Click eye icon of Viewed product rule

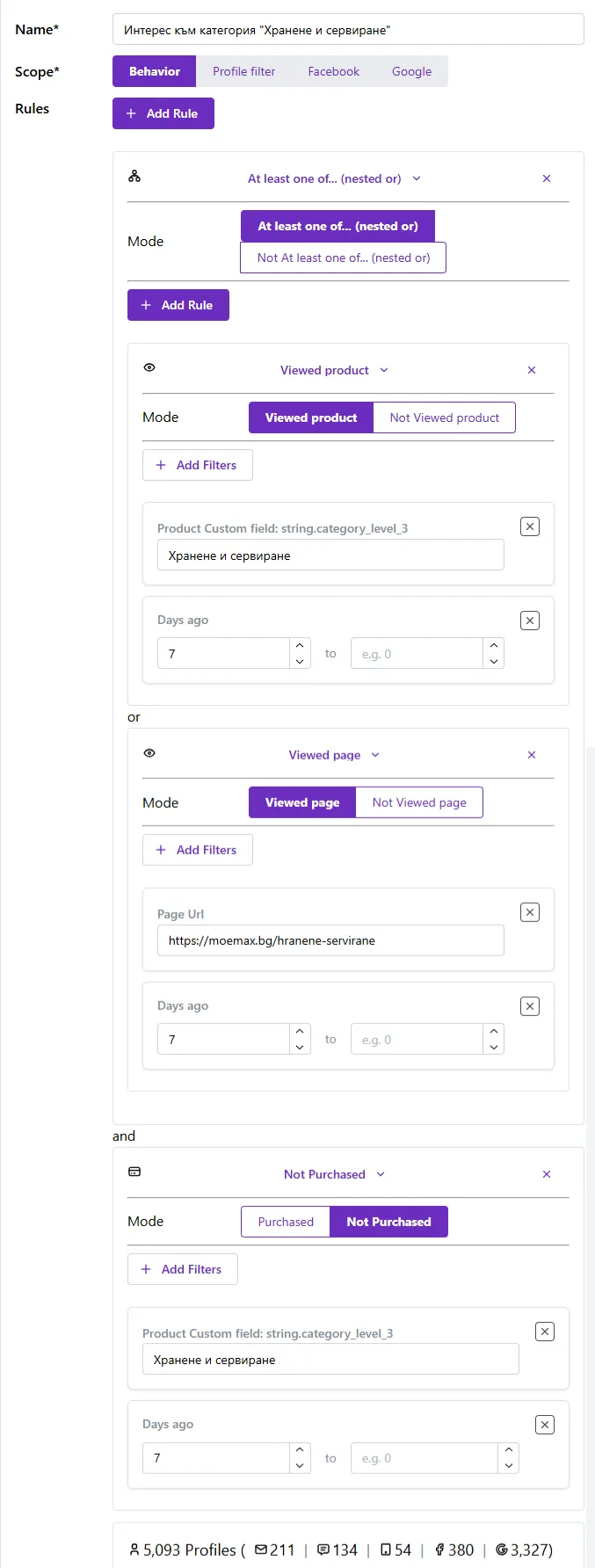(149, 367)
